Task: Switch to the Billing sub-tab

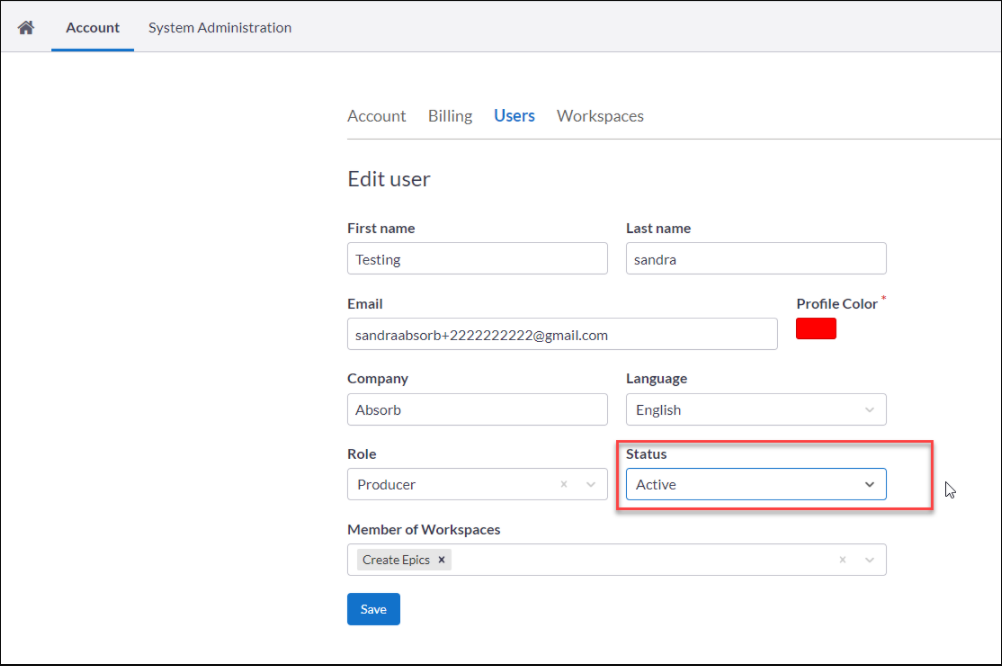Action: point(450,116)
